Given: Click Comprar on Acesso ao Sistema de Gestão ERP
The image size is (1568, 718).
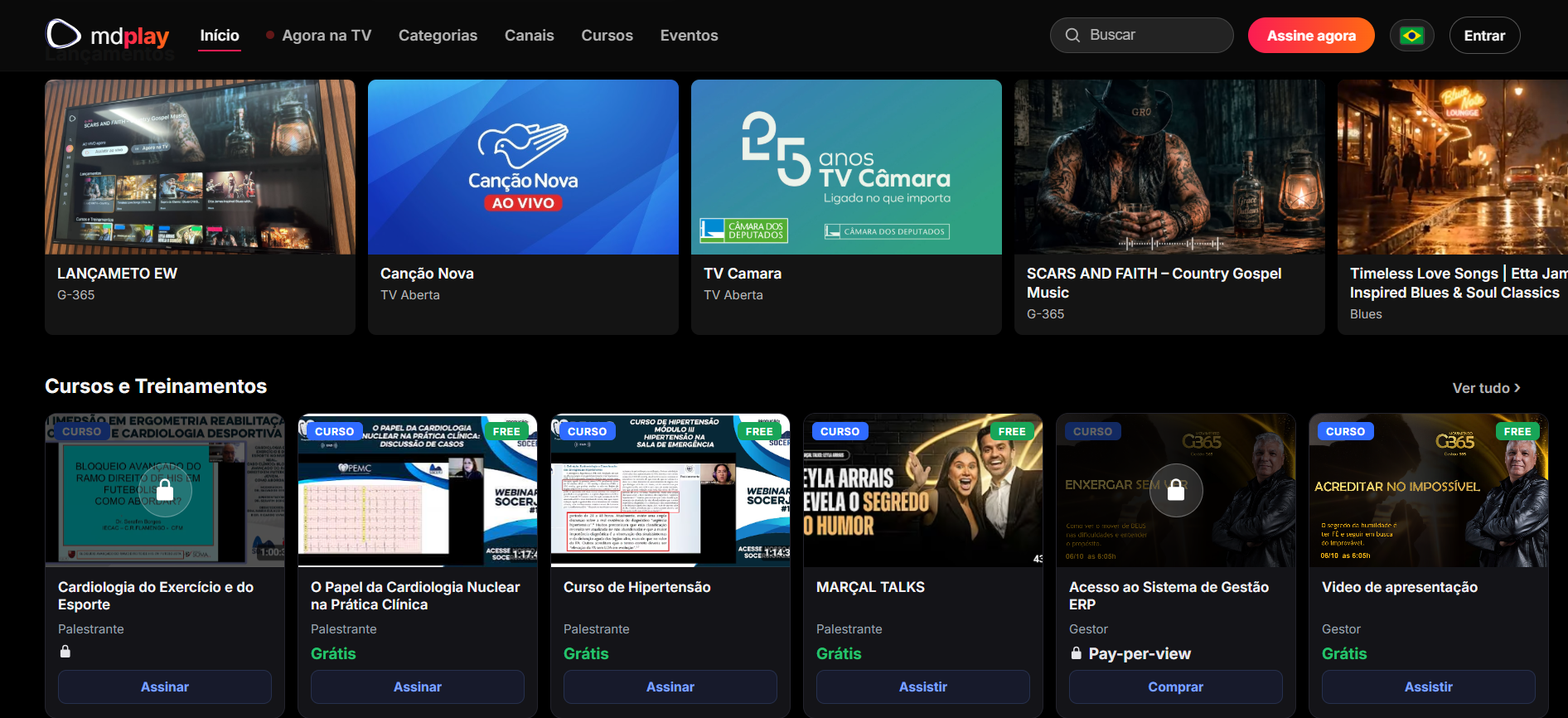Looking at the screenshot, I should (x=1176, y=686).
